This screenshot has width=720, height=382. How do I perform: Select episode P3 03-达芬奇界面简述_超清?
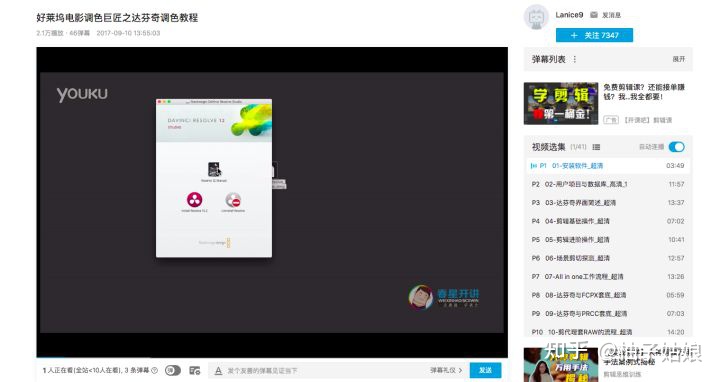tap(608, 202)
